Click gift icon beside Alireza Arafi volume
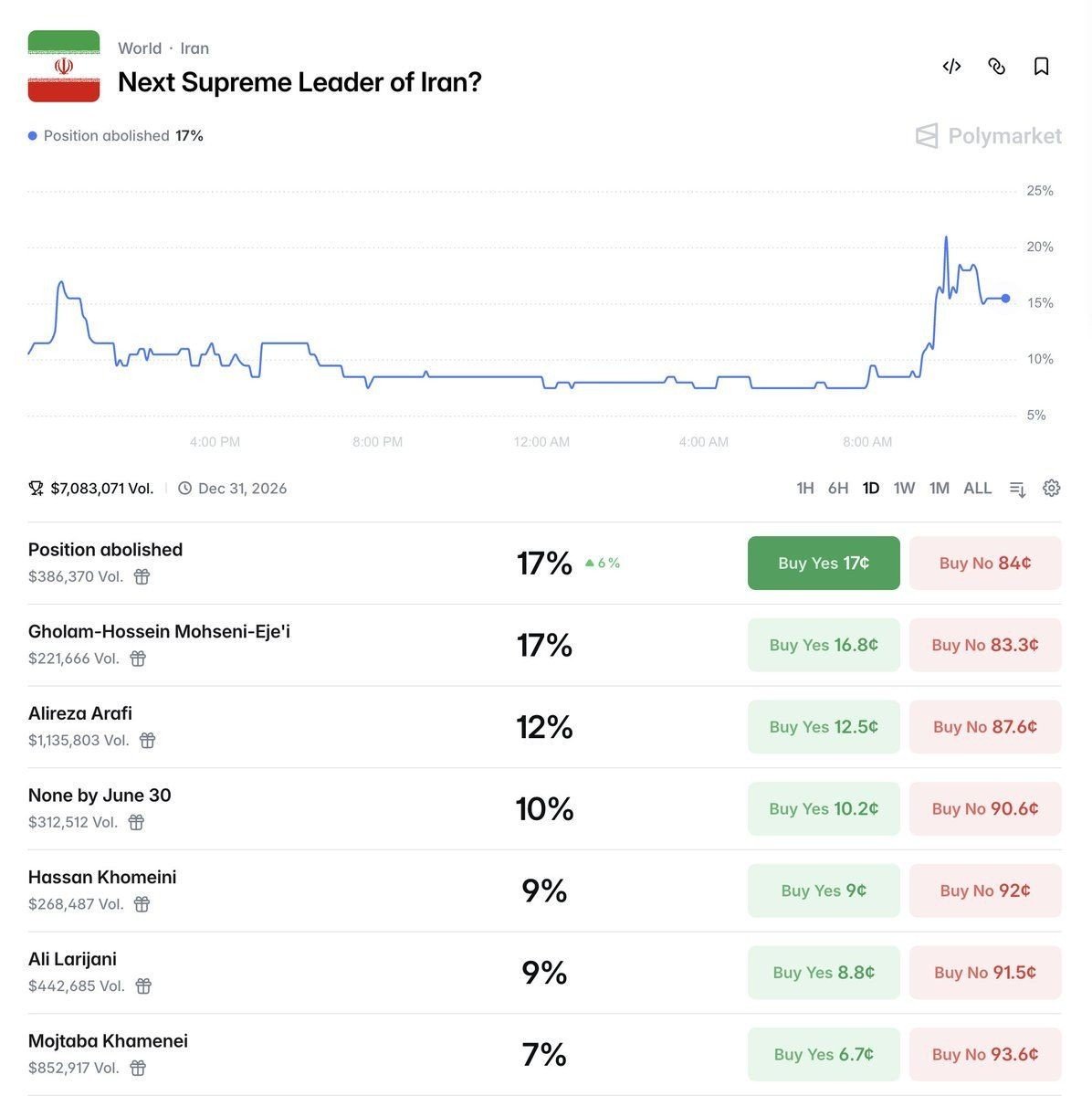1092x1096 pixels. (147, 741)
